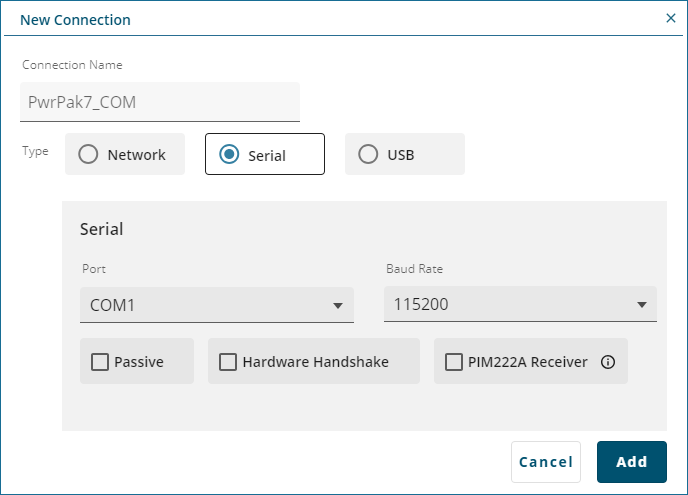This screenshot has height=495, width=688.
Task: Cancel the new connection
Action: click(546, 462)
